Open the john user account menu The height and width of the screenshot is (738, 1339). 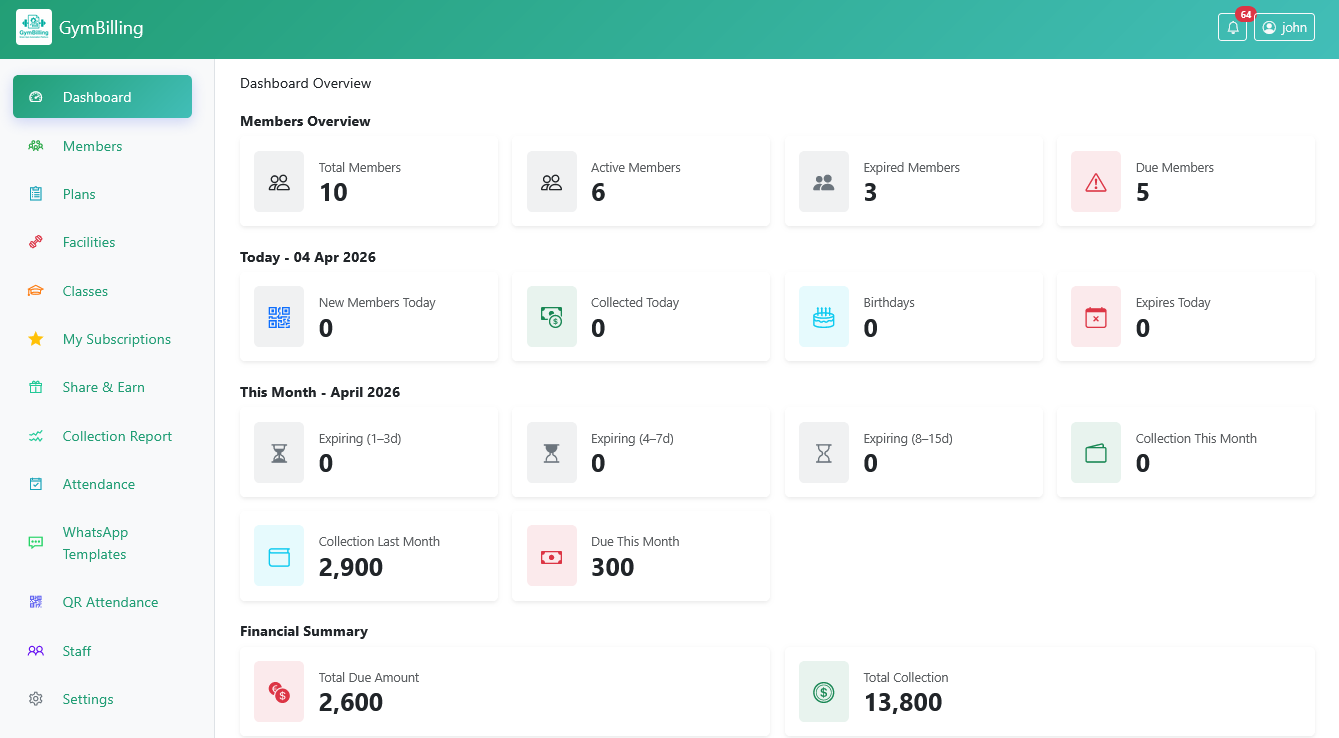click(1284, 27)
